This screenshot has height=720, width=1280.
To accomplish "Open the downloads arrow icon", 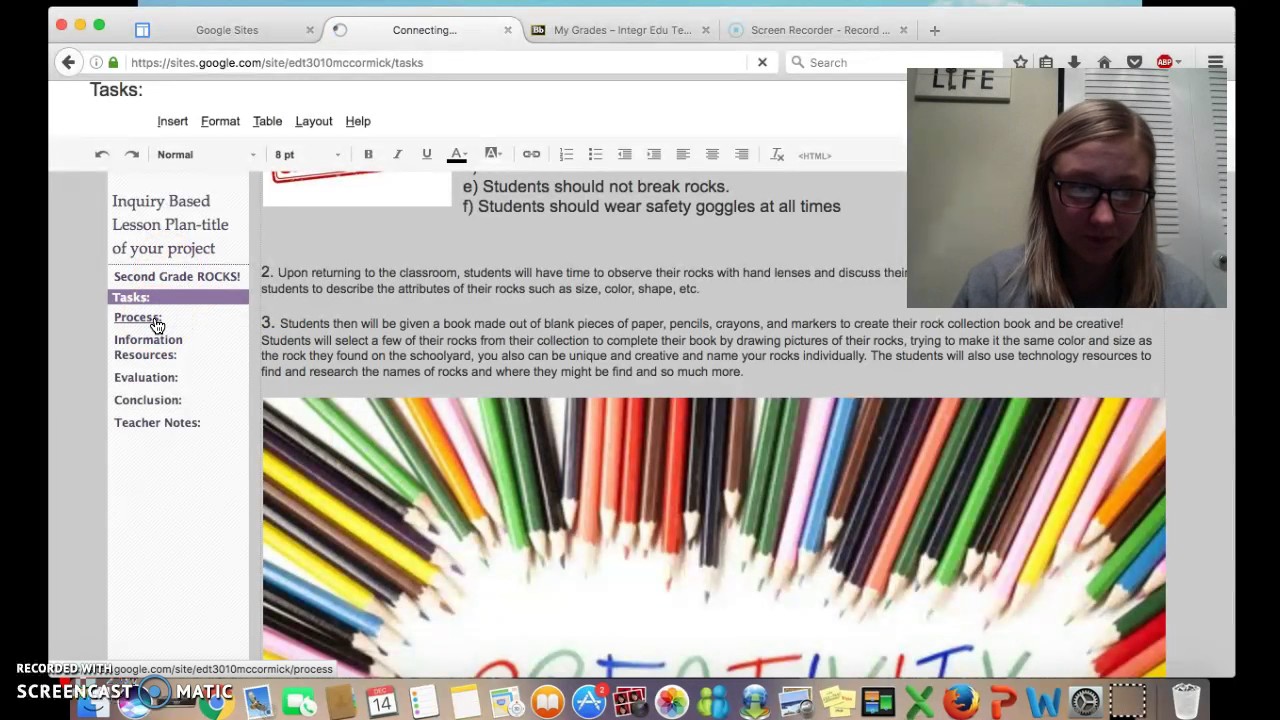I will point(1074,62).
